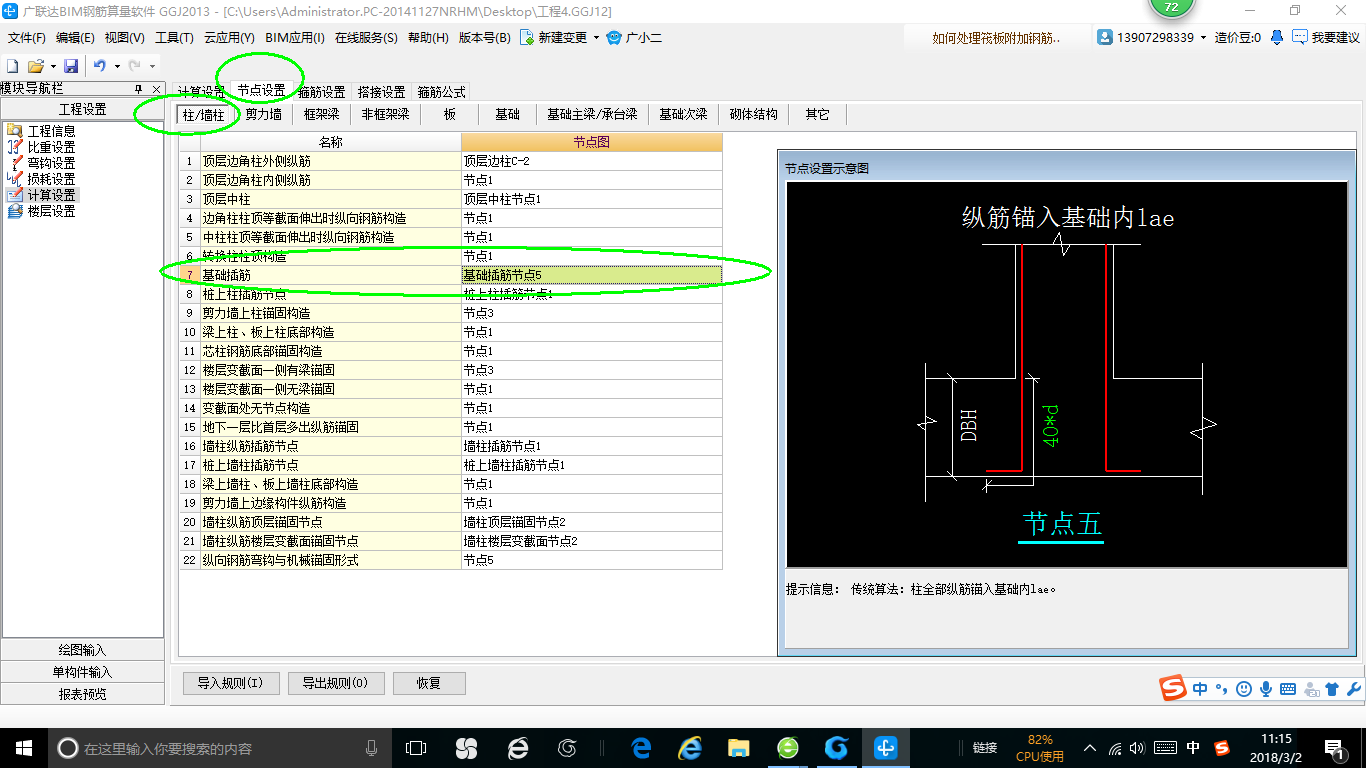This screenshot has width=1366, height=768.
Task: Open the 单构件输入 module button
Action: 82,672
